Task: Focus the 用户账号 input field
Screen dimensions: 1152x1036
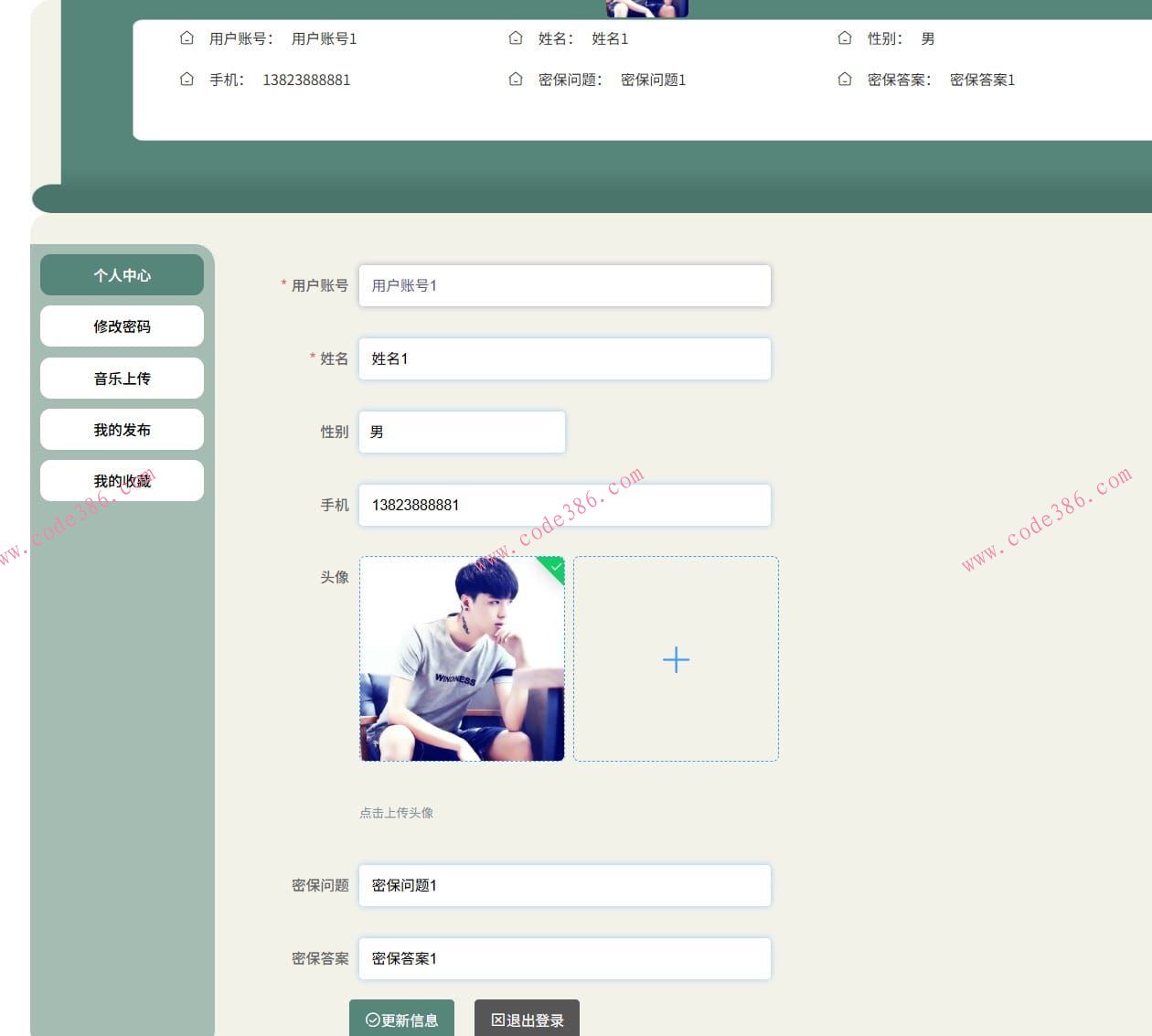Action: (x=565, y=285)
